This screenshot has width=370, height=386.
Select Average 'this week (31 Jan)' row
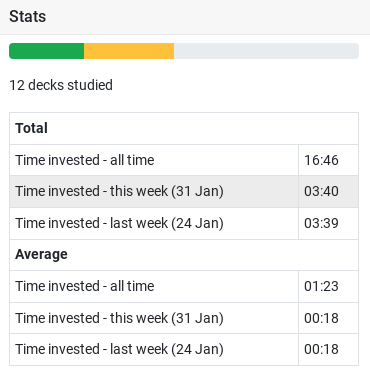click(x=184, y=318)
